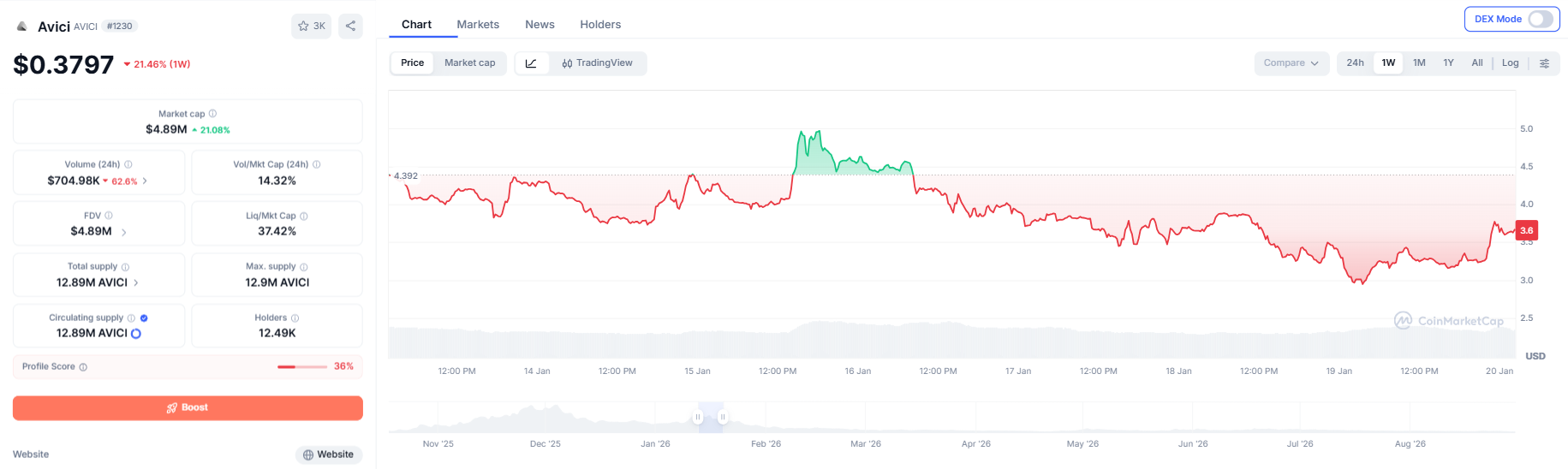This screenshot has height=469, width=1568.
Task: Toggle DEX Mode switch
Action: (x=1540, y=19)
